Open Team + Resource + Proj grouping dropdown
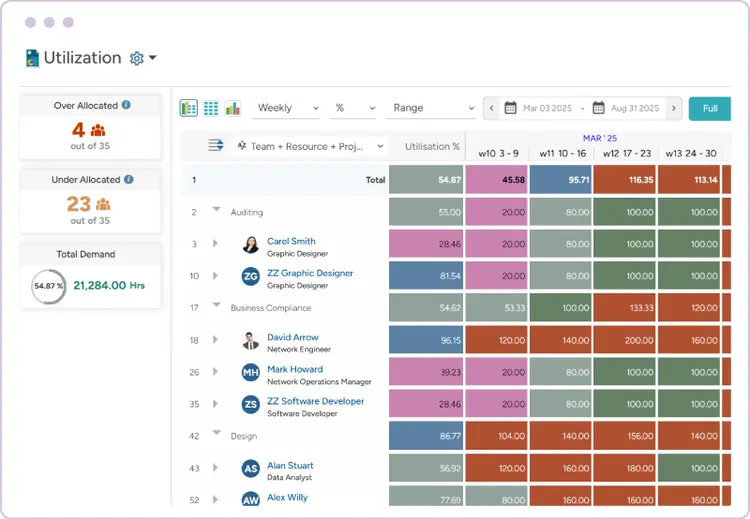Image resolution: width=750 pixels, height=519 pixels. 310,146
